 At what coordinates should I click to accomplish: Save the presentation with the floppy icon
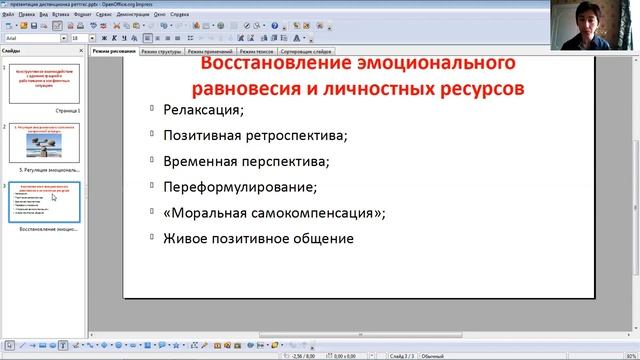34,26
